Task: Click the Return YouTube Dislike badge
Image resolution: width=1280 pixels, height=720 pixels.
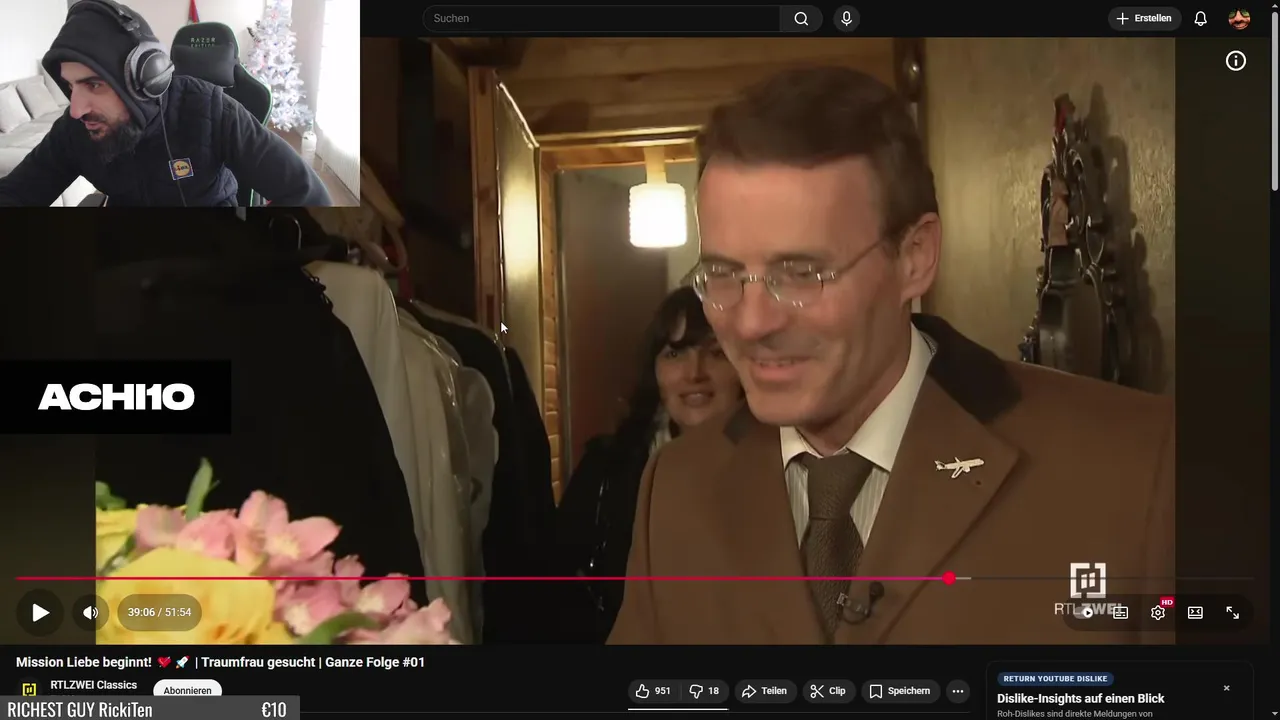Action: point(1055,679)
